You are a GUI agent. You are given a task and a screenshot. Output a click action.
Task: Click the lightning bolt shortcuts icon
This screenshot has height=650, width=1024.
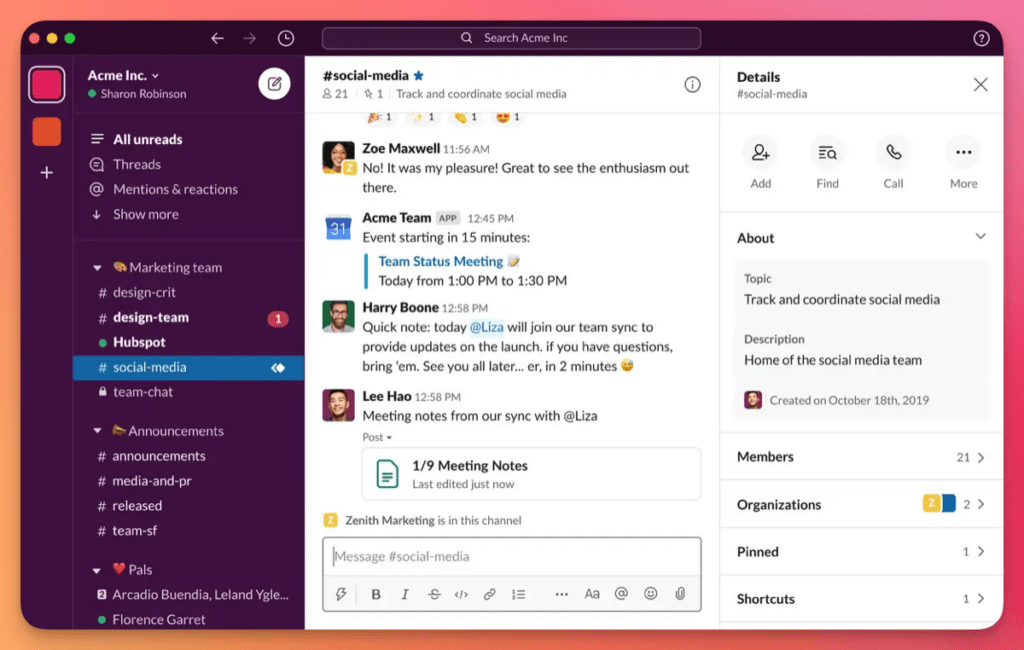pyautogui.click(x=341, y=593)
